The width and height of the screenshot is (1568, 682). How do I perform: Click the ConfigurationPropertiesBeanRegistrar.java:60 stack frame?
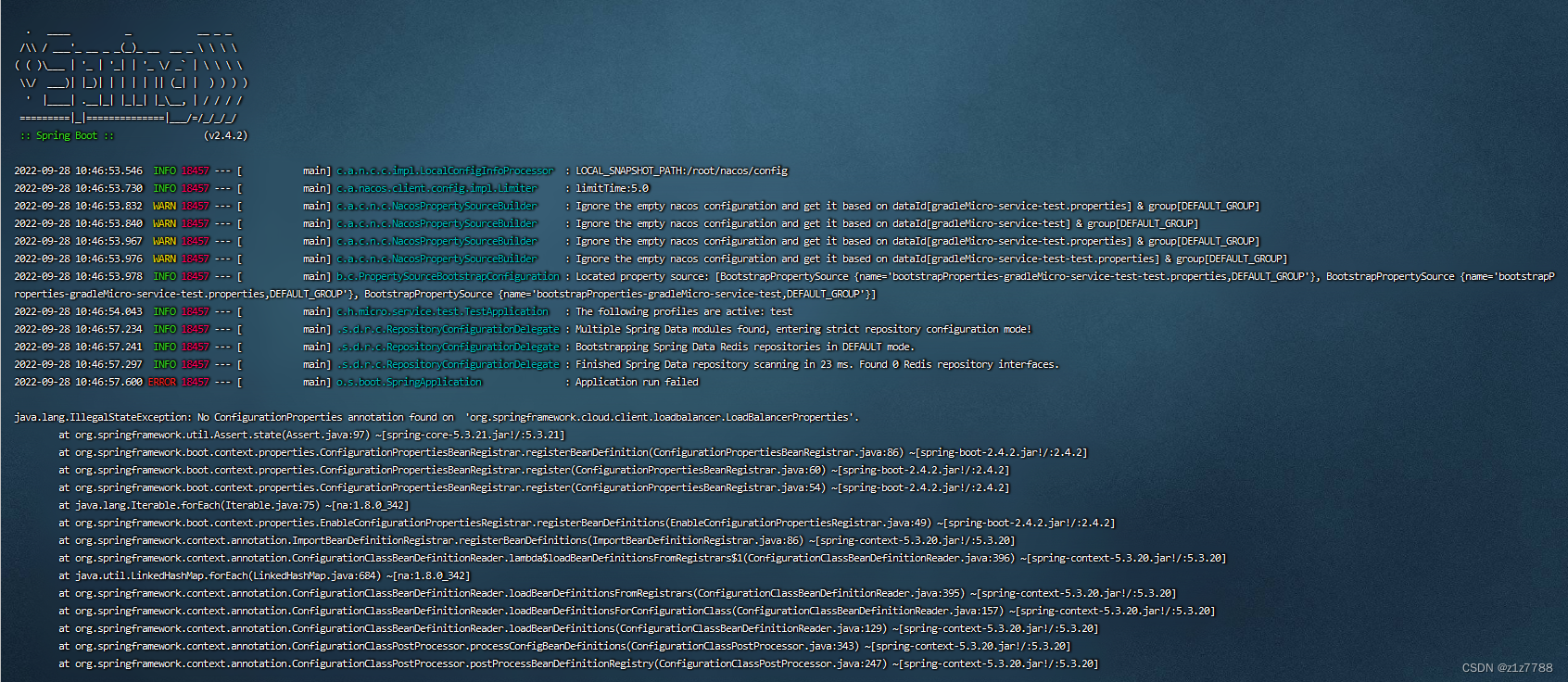point(534,470)
